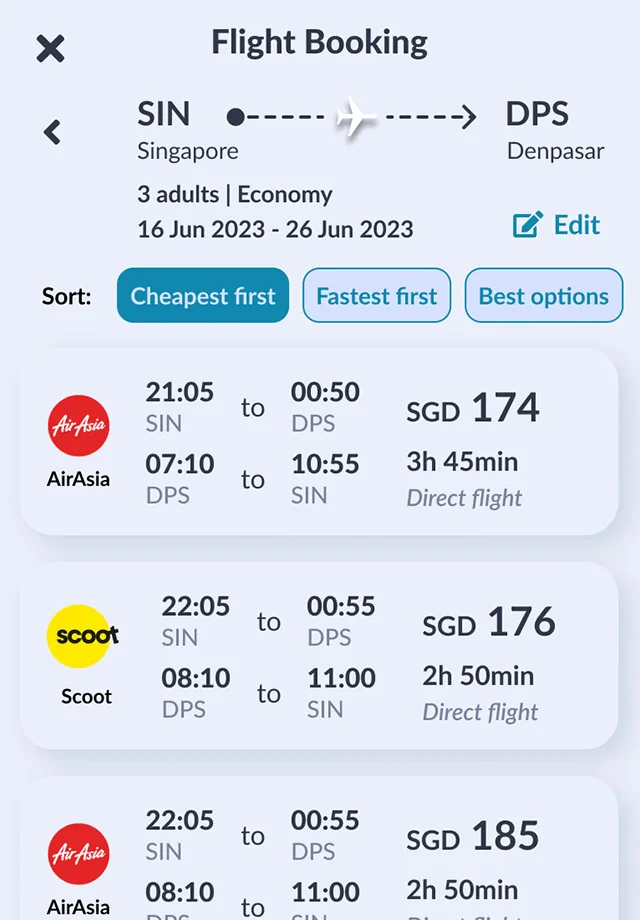
Task: Click the Flight Booking title
Action: 318,42
